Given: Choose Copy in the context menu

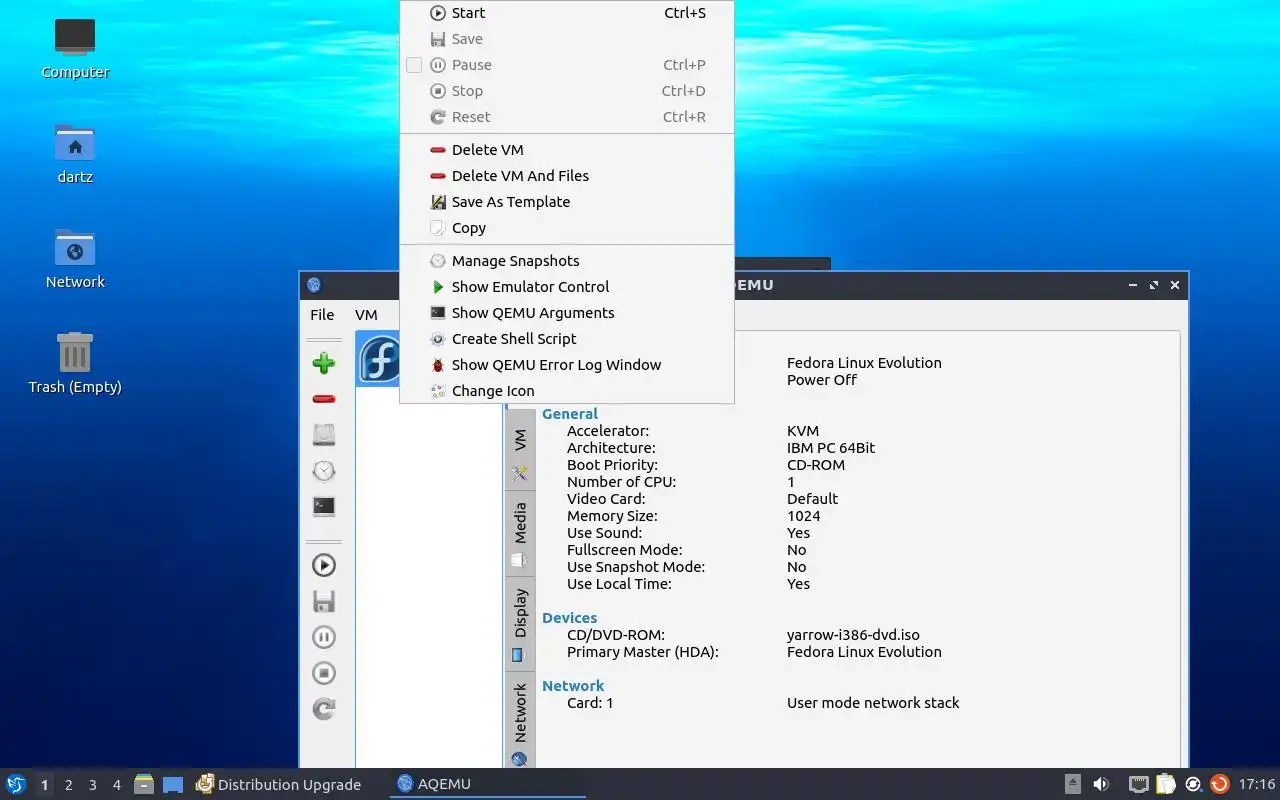Looking at the screenshot, I should (567, 228).
